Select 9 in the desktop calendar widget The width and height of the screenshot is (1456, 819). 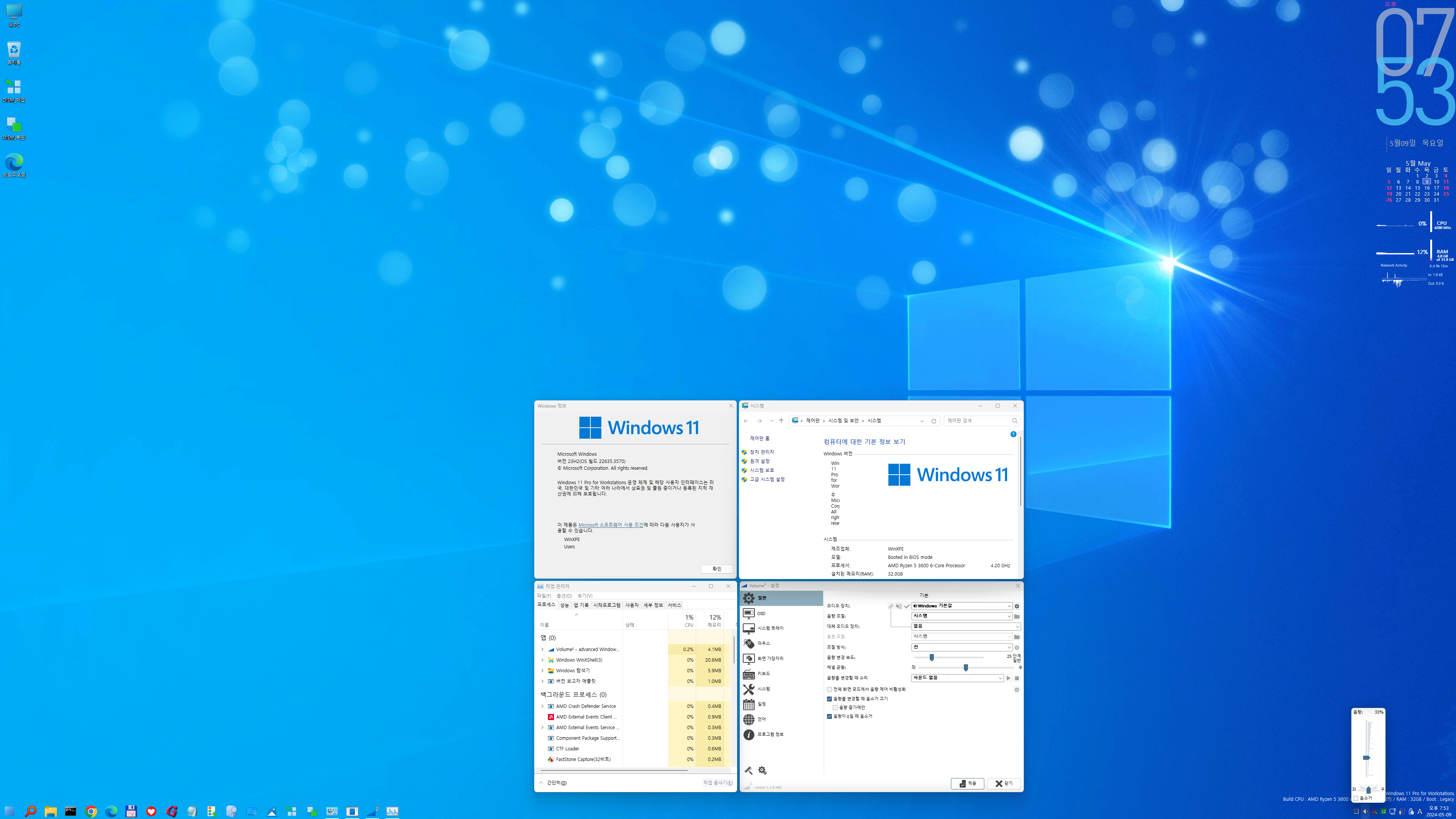[1426, 182]
